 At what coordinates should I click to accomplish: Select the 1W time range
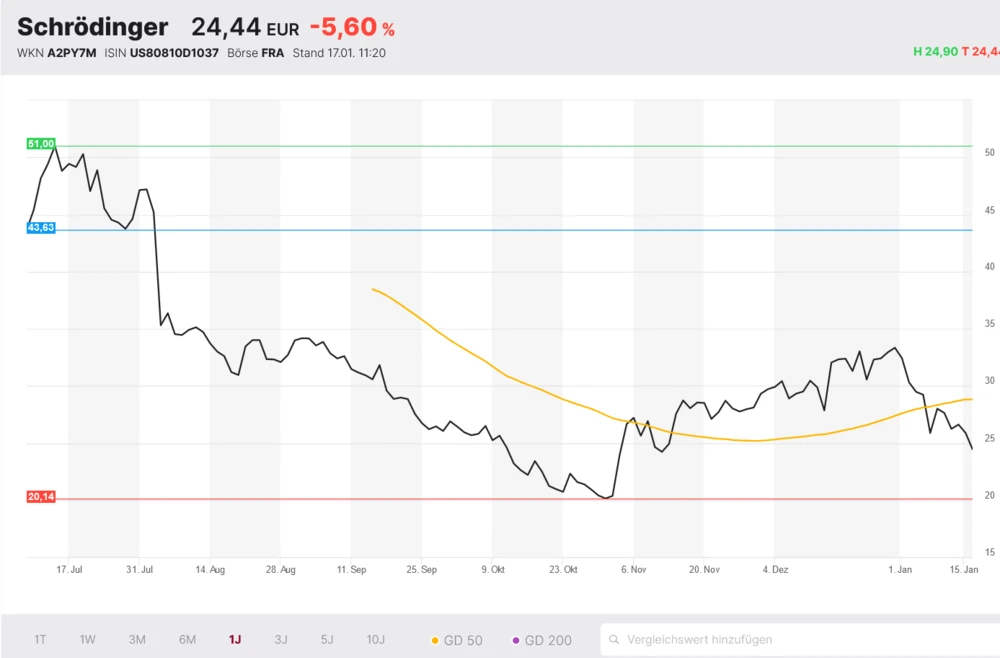88,639
